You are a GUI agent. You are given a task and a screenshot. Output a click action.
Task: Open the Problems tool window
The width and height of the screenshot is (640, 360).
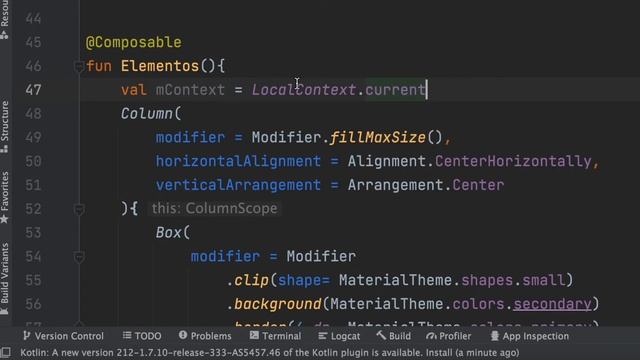[205, 336]
